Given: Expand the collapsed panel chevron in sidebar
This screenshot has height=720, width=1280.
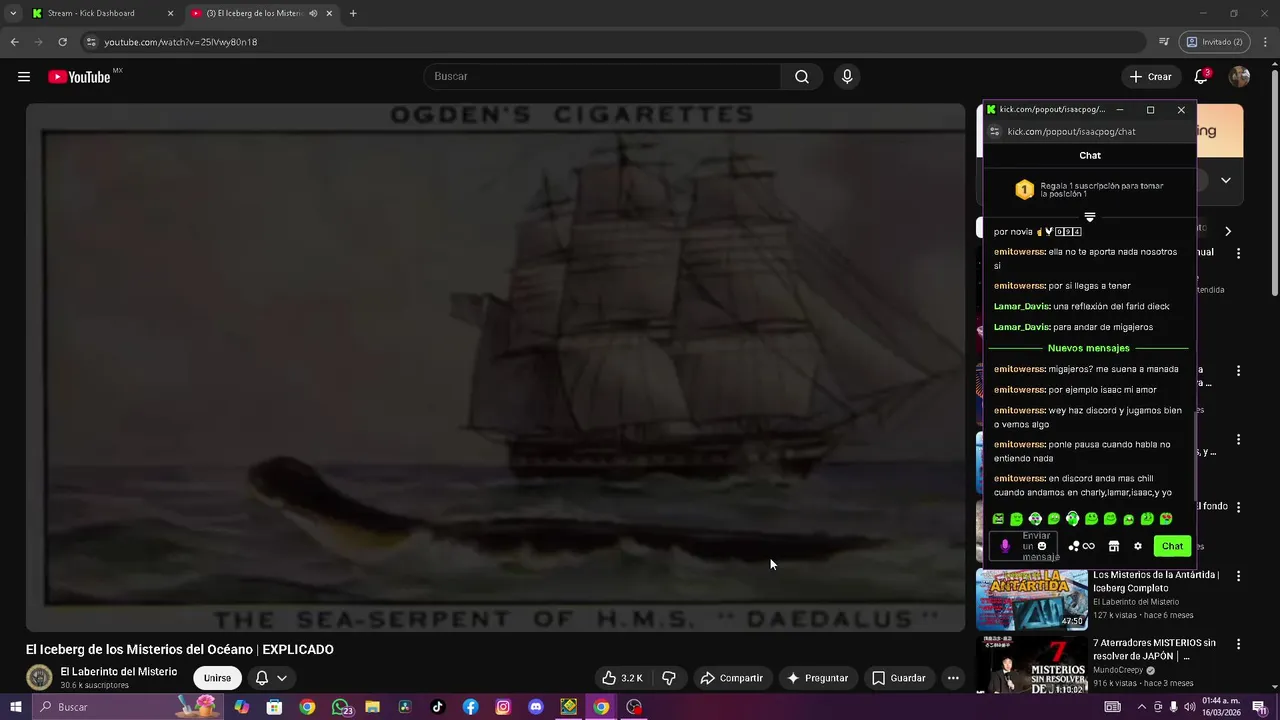Looking at the screenshot, I should click(1226, 181).
